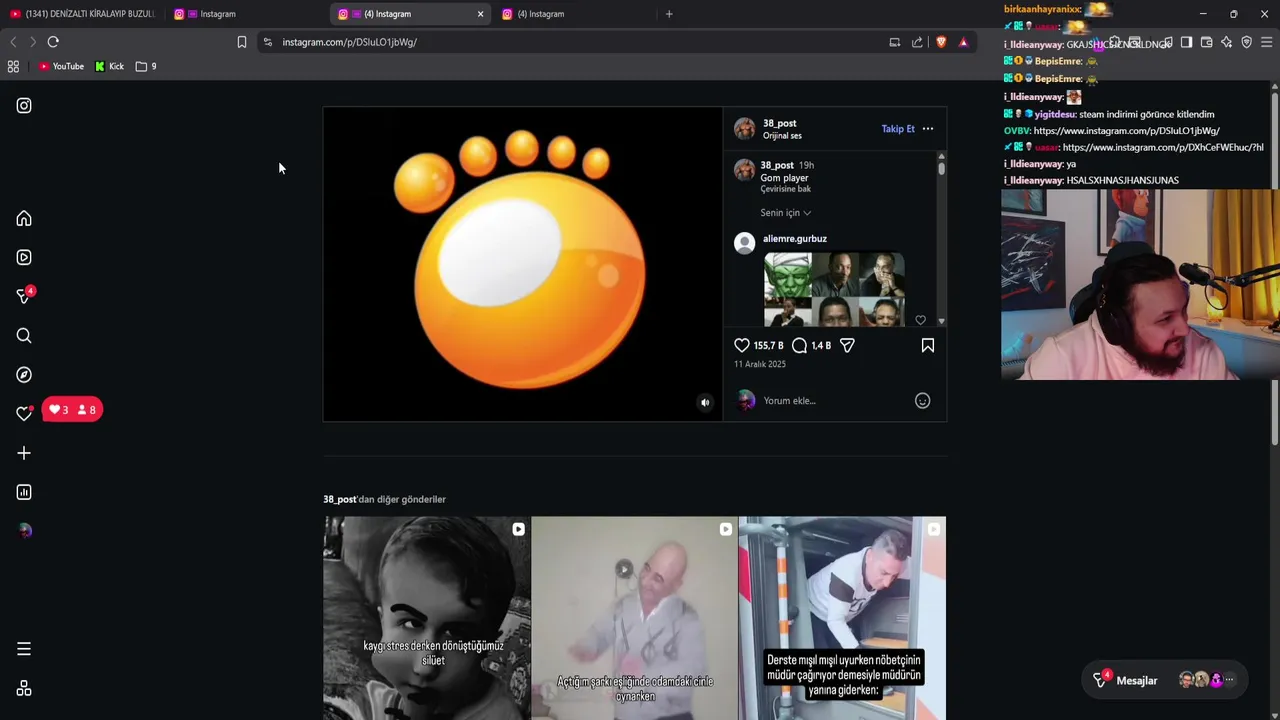Image resolution: width=1280 pixels, height=720 pixels.
Task: Open Instagram search in sidebar
Action: click(24, 336)
